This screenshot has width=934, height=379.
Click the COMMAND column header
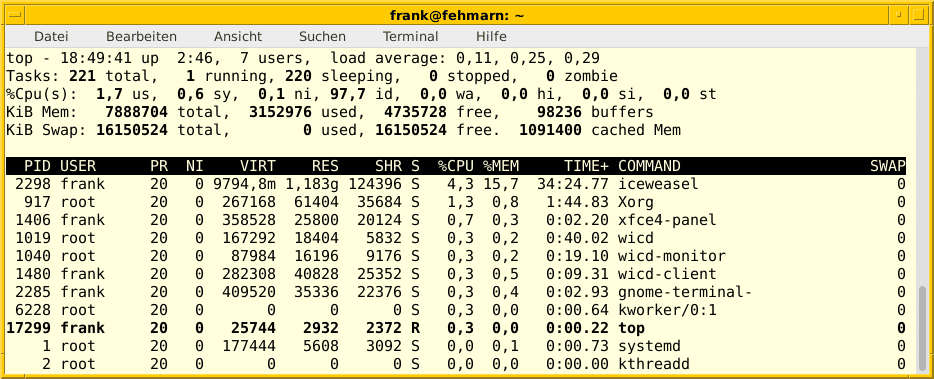click(649, 166)
